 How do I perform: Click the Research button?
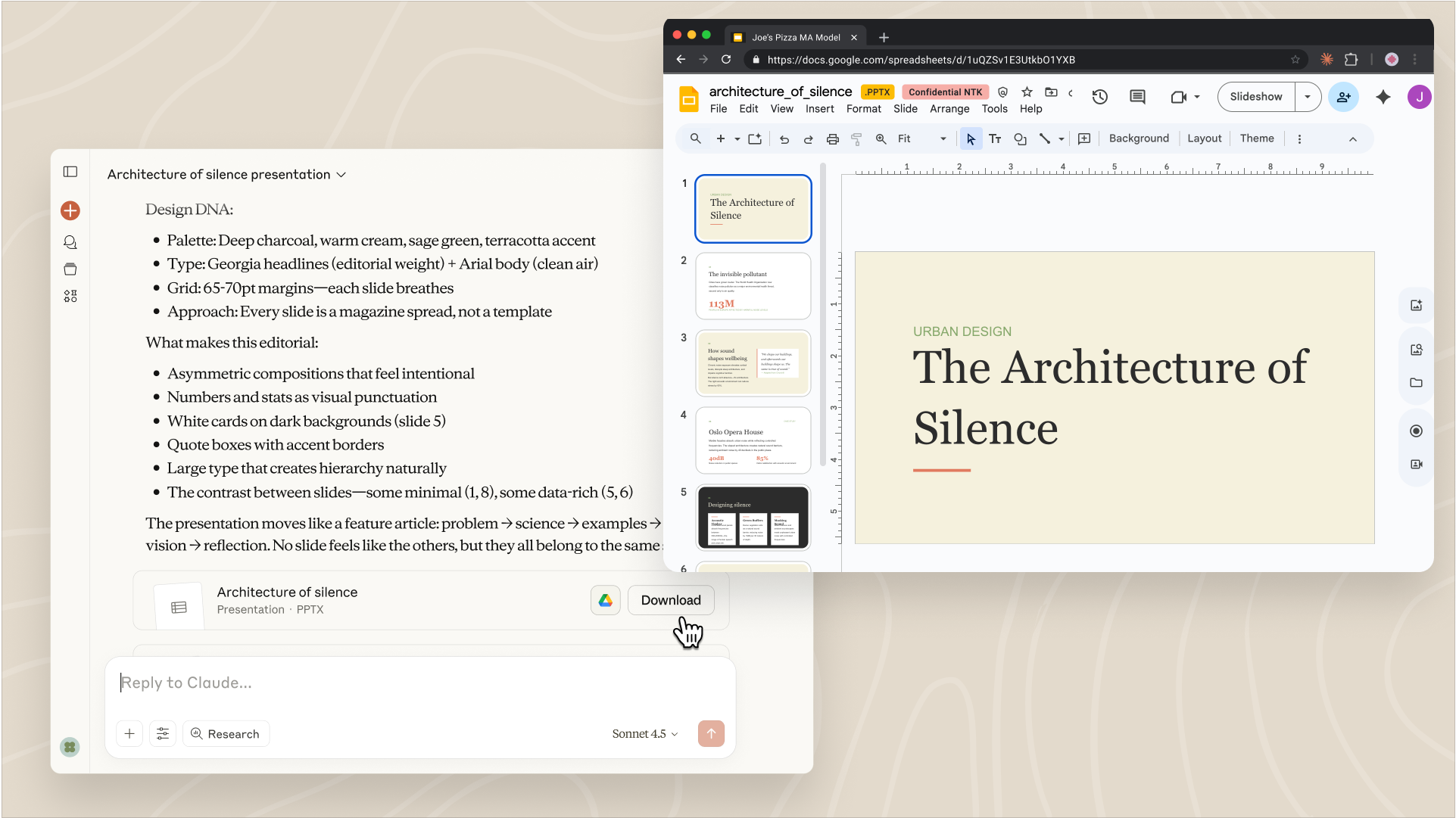click(226, 734)
